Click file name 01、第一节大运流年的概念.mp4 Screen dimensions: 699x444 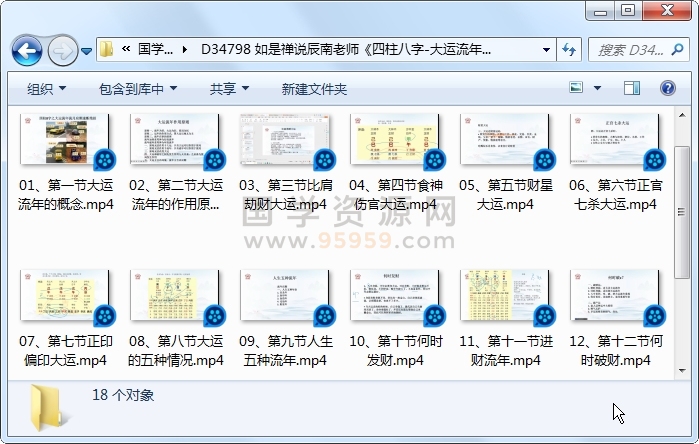pyautogui.click(x=66, y=194)
